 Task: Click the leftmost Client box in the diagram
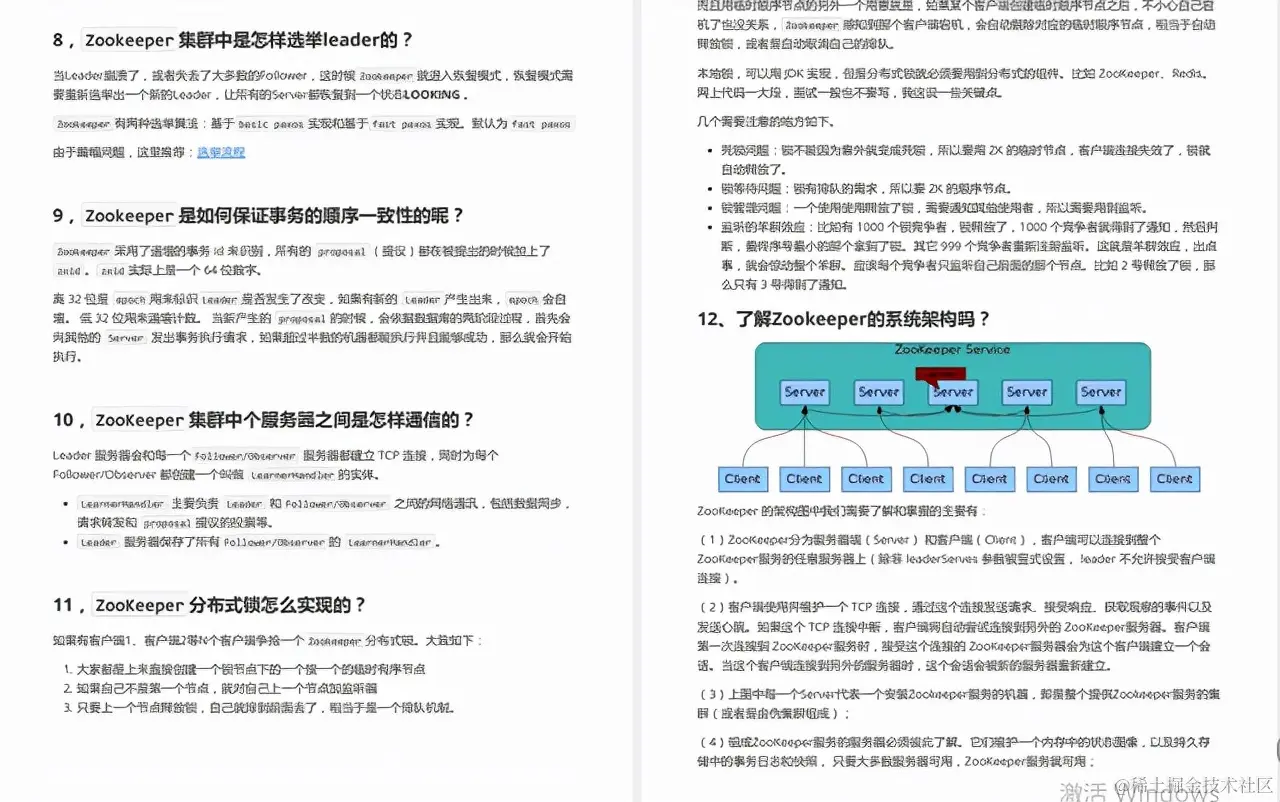coord(742,479)
